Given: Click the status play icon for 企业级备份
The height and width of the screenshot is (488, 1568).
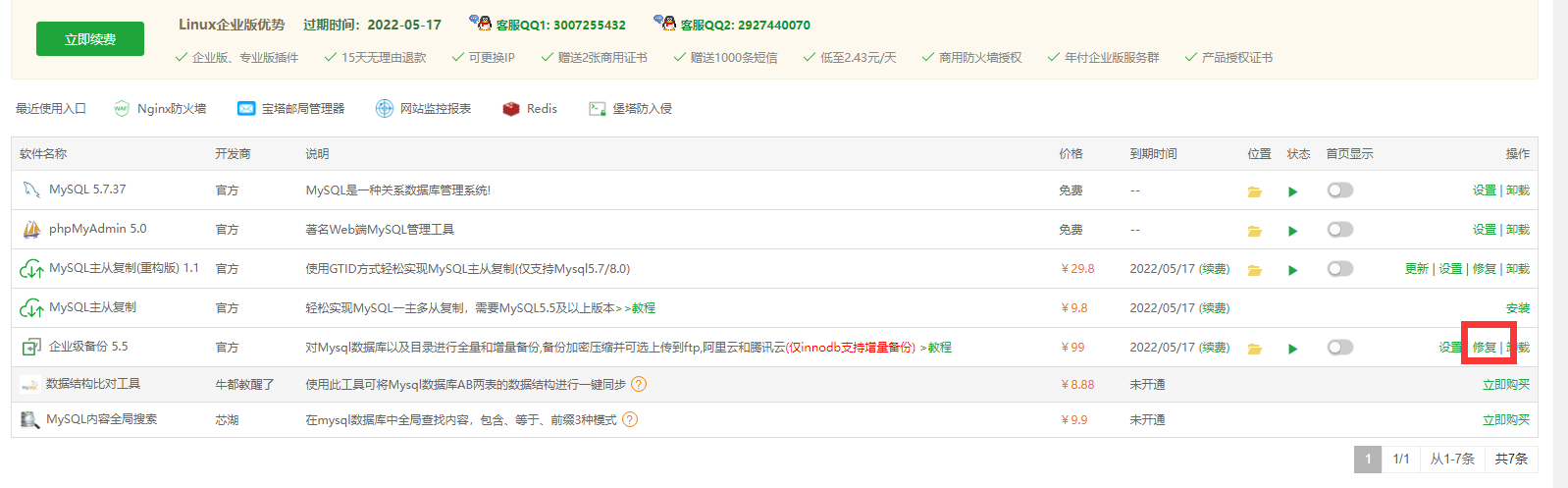Looking at the screenshot, I should click(1293, 349).
